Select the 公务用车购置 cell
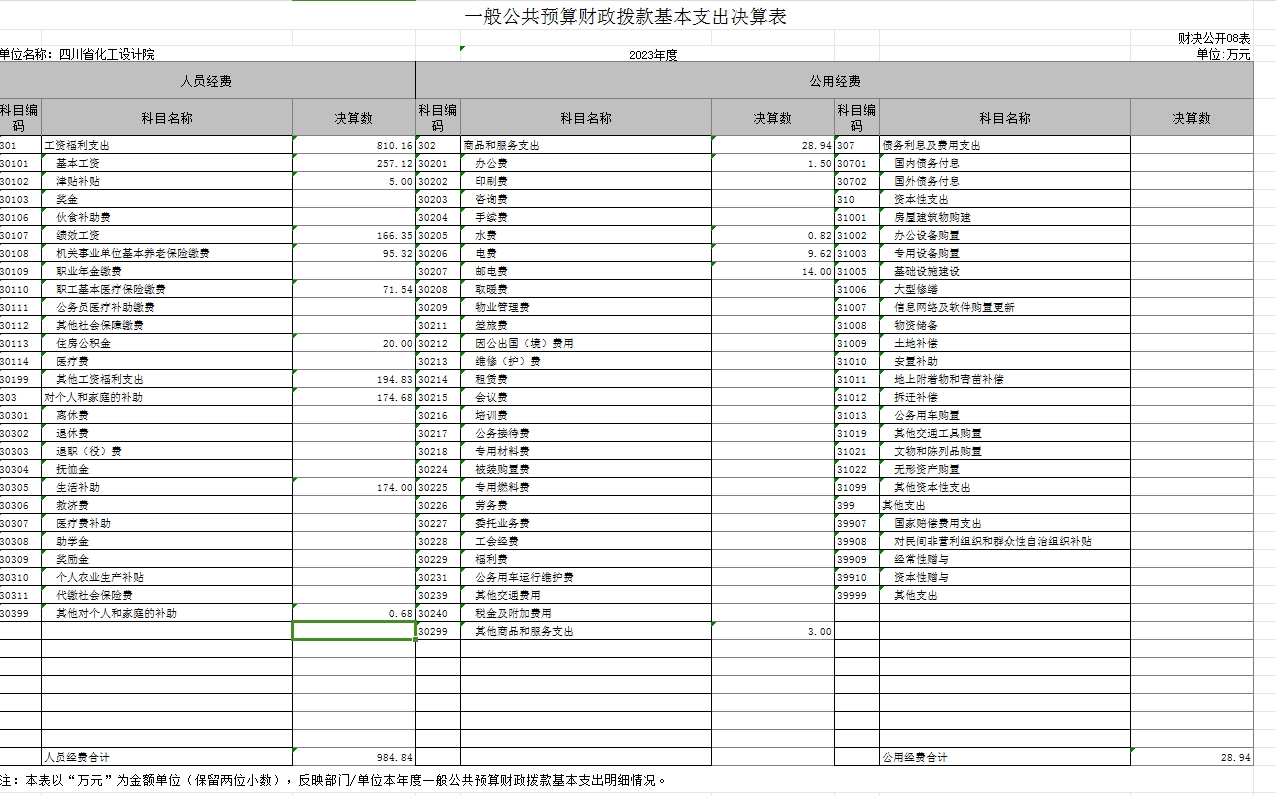 click(1005, 415)
